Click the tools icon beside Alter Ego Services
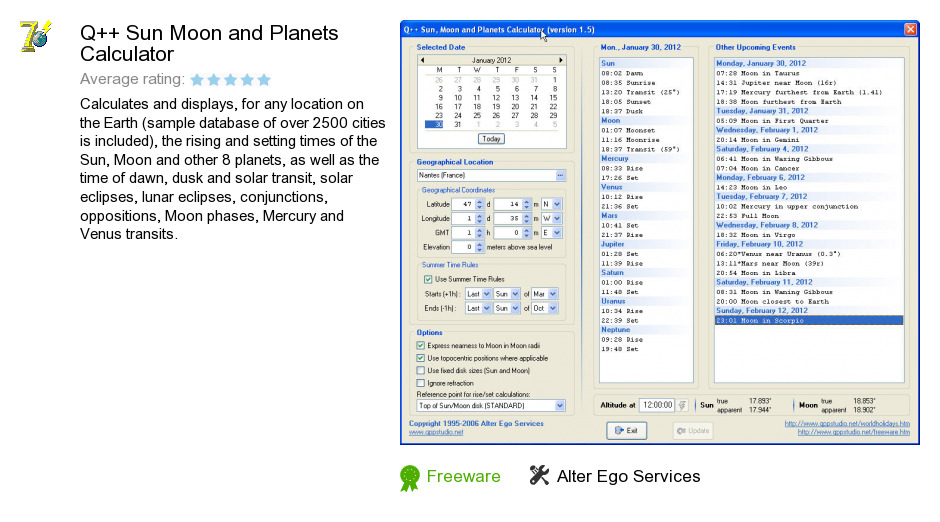 point(539,475)
